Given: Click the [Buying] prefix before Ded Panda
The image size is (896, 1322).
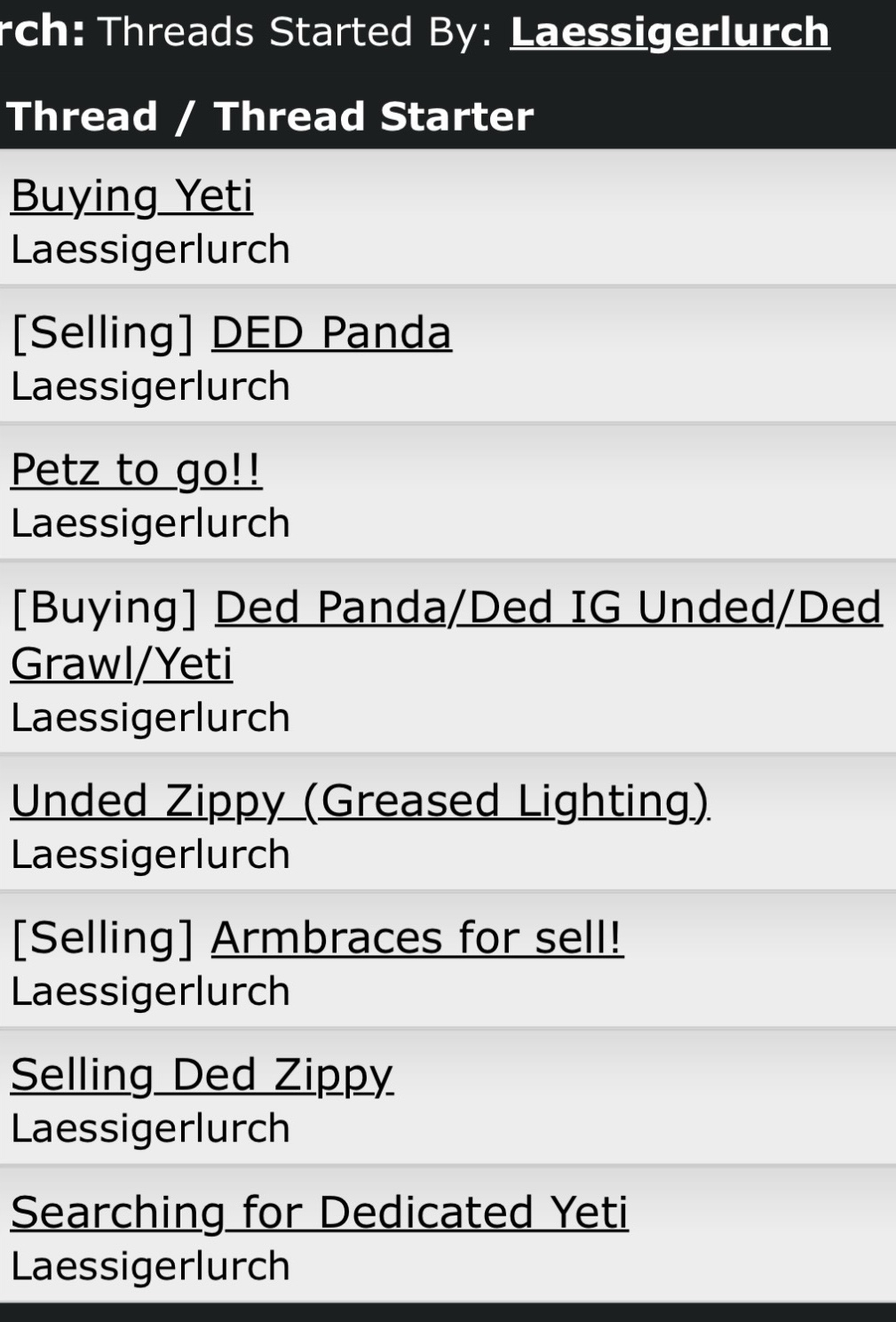Looking at the screenshot, I should point(104,608).
